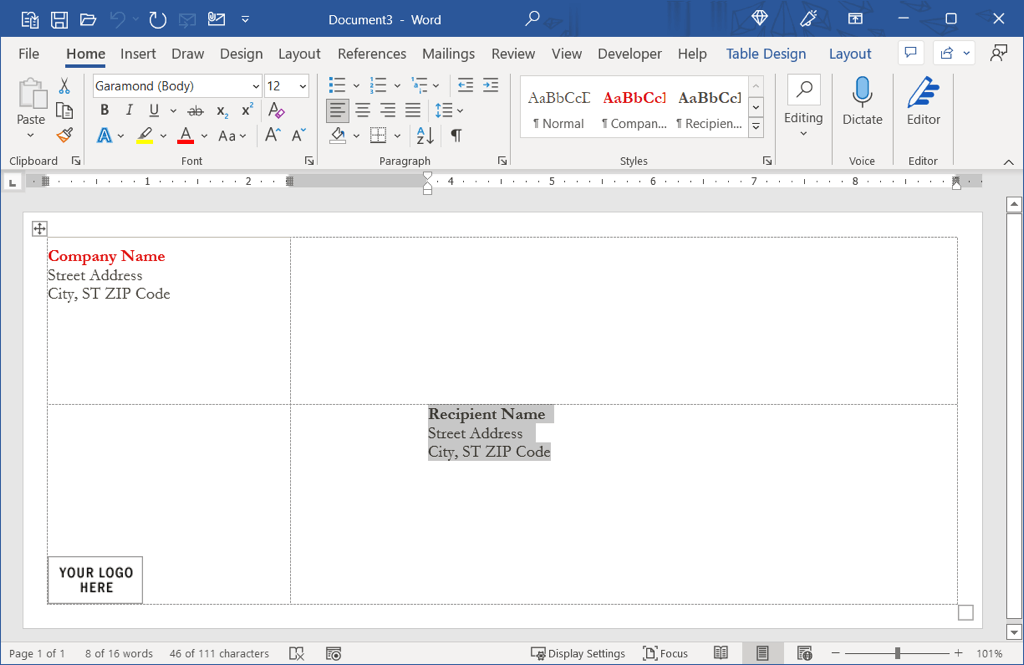Viewport: 1024px width, 665px height.
Task: Open the References ribbon tab
Action: coord(371,54)
